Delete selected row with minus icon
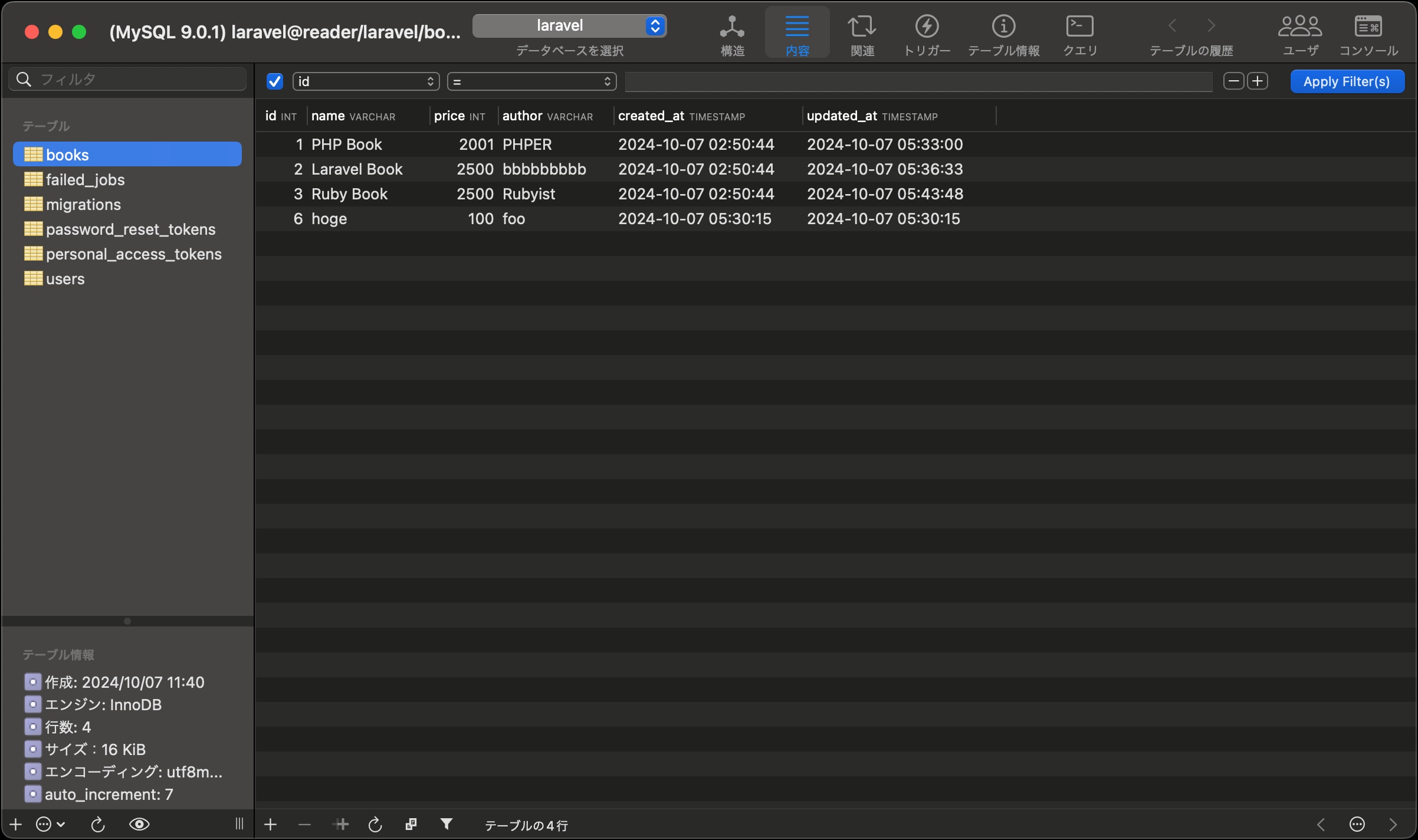 pos(304,824)
